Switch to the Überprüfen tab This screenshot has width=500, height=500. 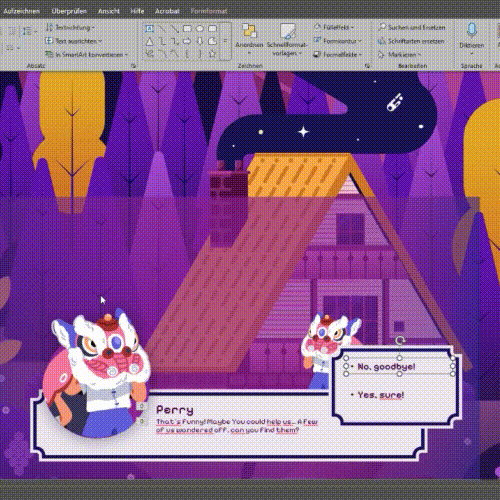click(69, 11)
